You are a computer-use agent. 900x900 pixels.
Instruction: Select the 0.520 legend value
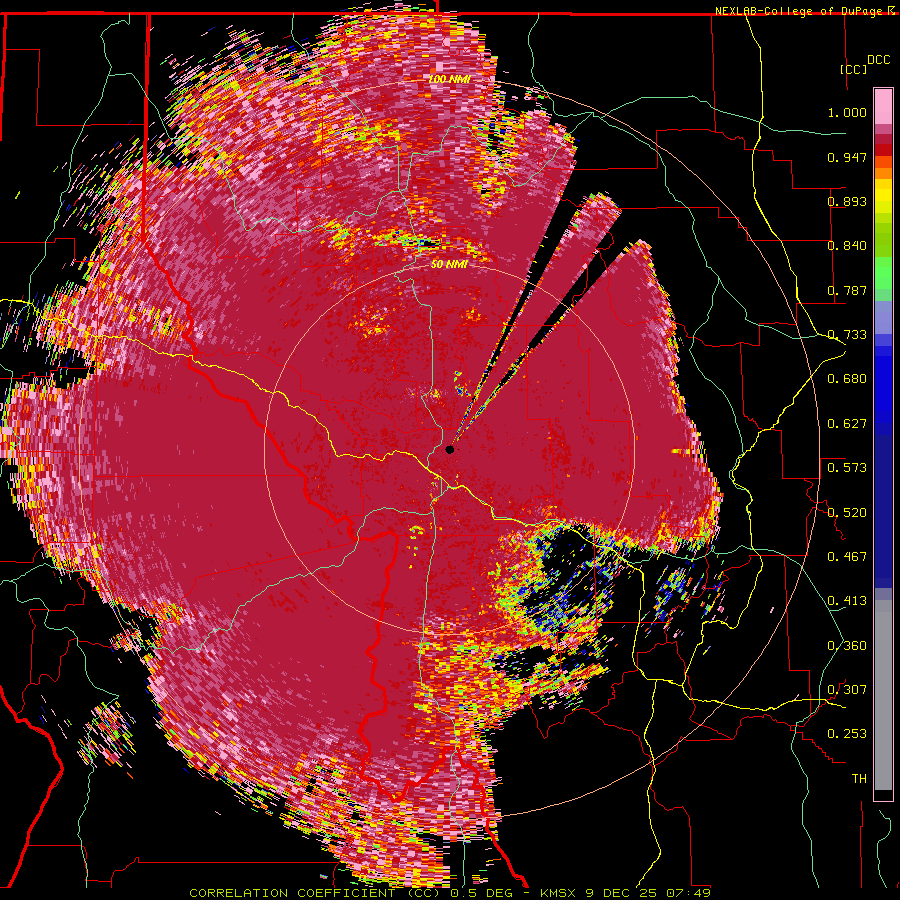click(847, 513)
